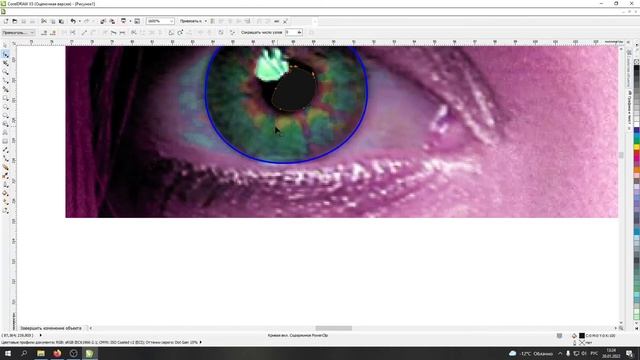Viewport: 640px width, 360px height.
Task: Select the Text tool in the toolbox
Action: (x=5, y=133)
